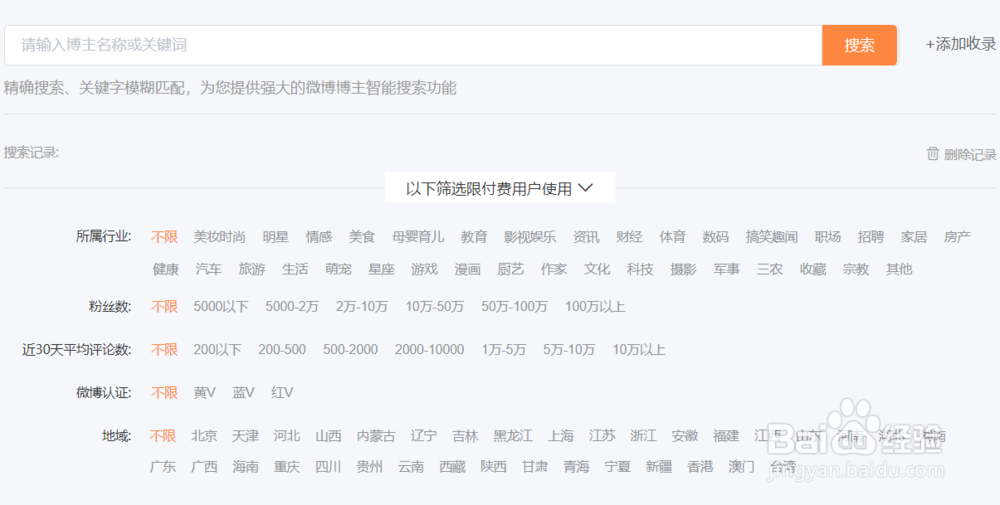The image size is (1000, 505).
Task: Click the +添加收录 link
Action: coord(960,45)
